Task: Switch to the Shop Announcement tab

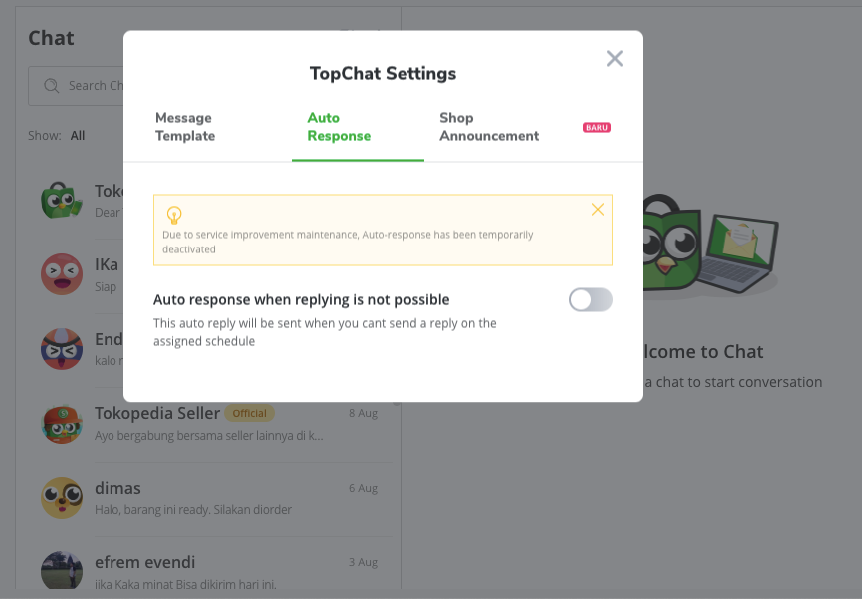Action: (489, 127)
